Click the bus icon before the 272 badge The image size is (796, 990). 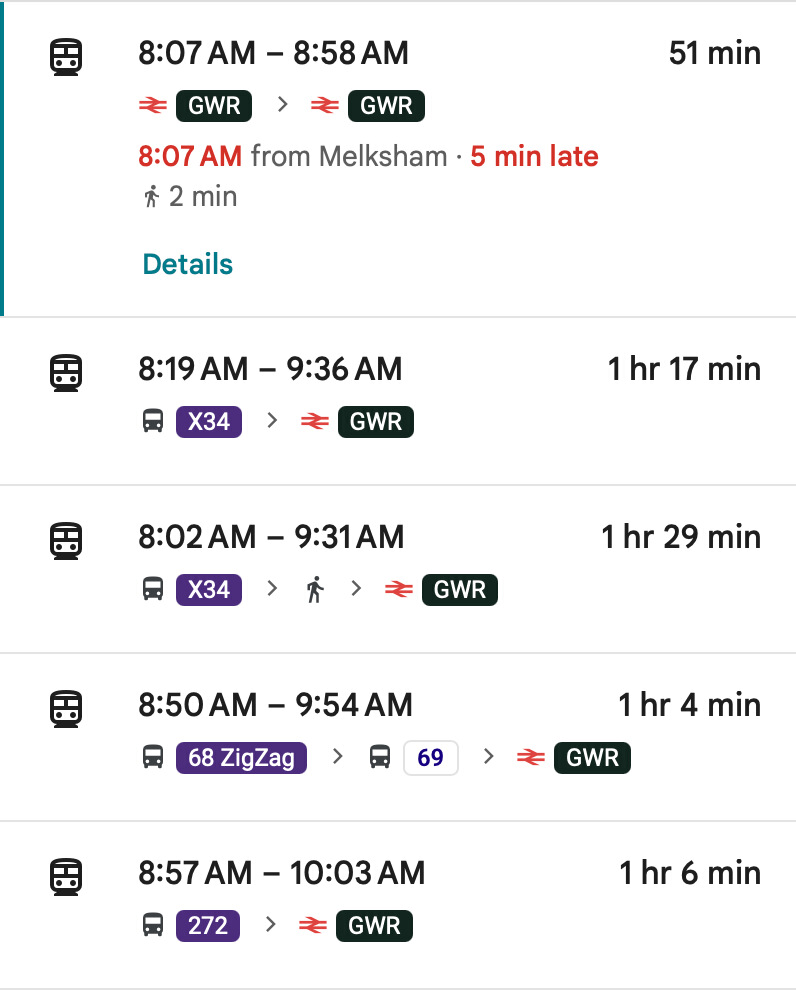tap(153, 926)
